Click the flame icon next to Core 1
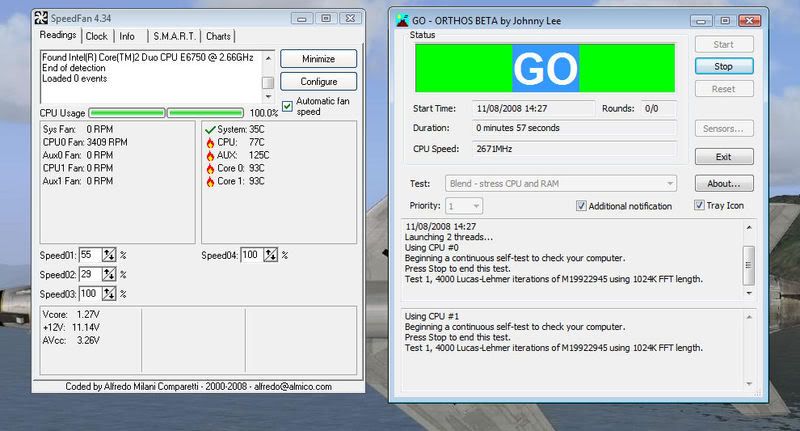The width and height of the screenshot is (800, 431). (210, 181)
